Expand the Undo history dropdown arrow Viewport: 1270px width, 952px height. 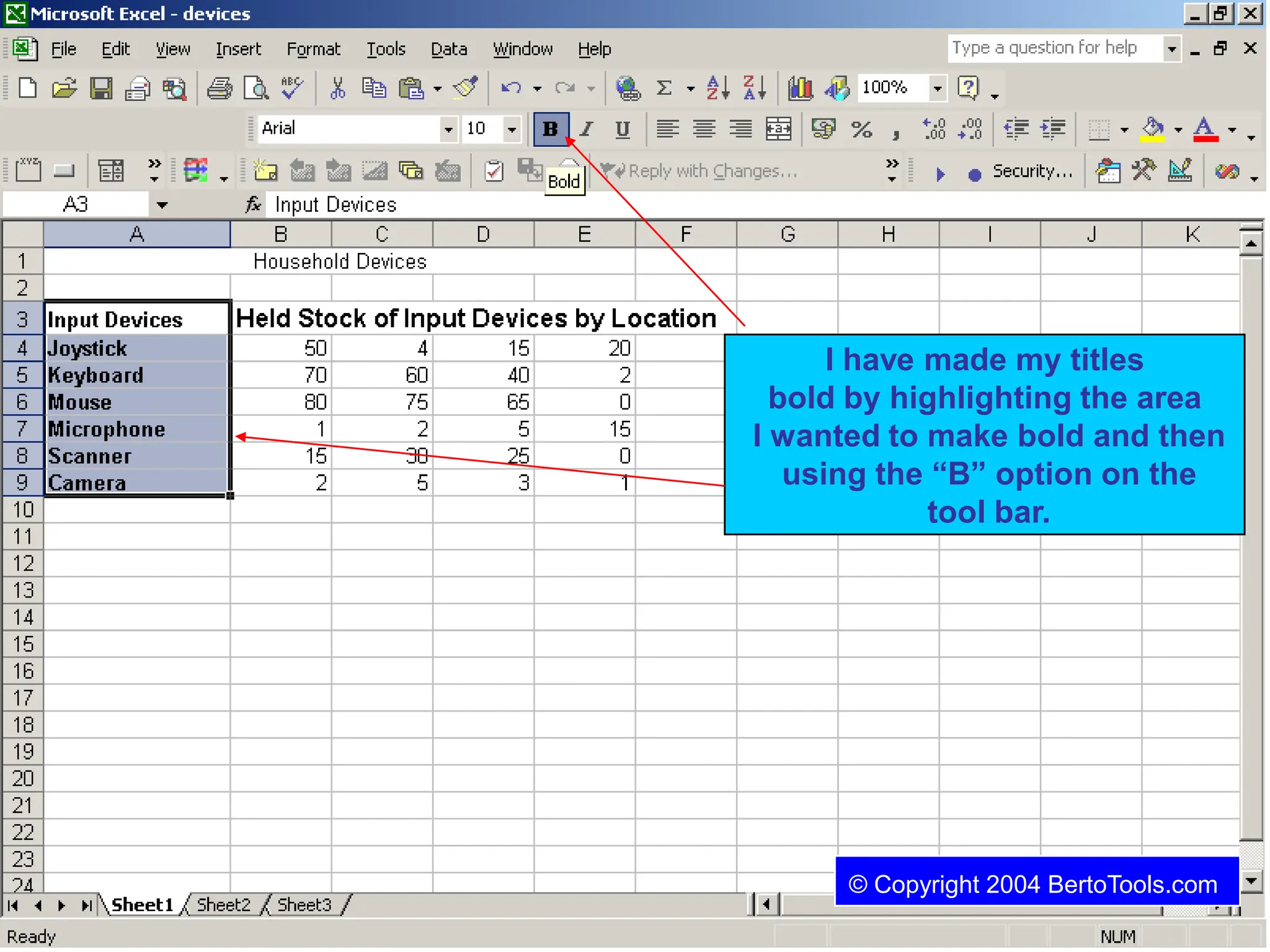pos(537,89)
